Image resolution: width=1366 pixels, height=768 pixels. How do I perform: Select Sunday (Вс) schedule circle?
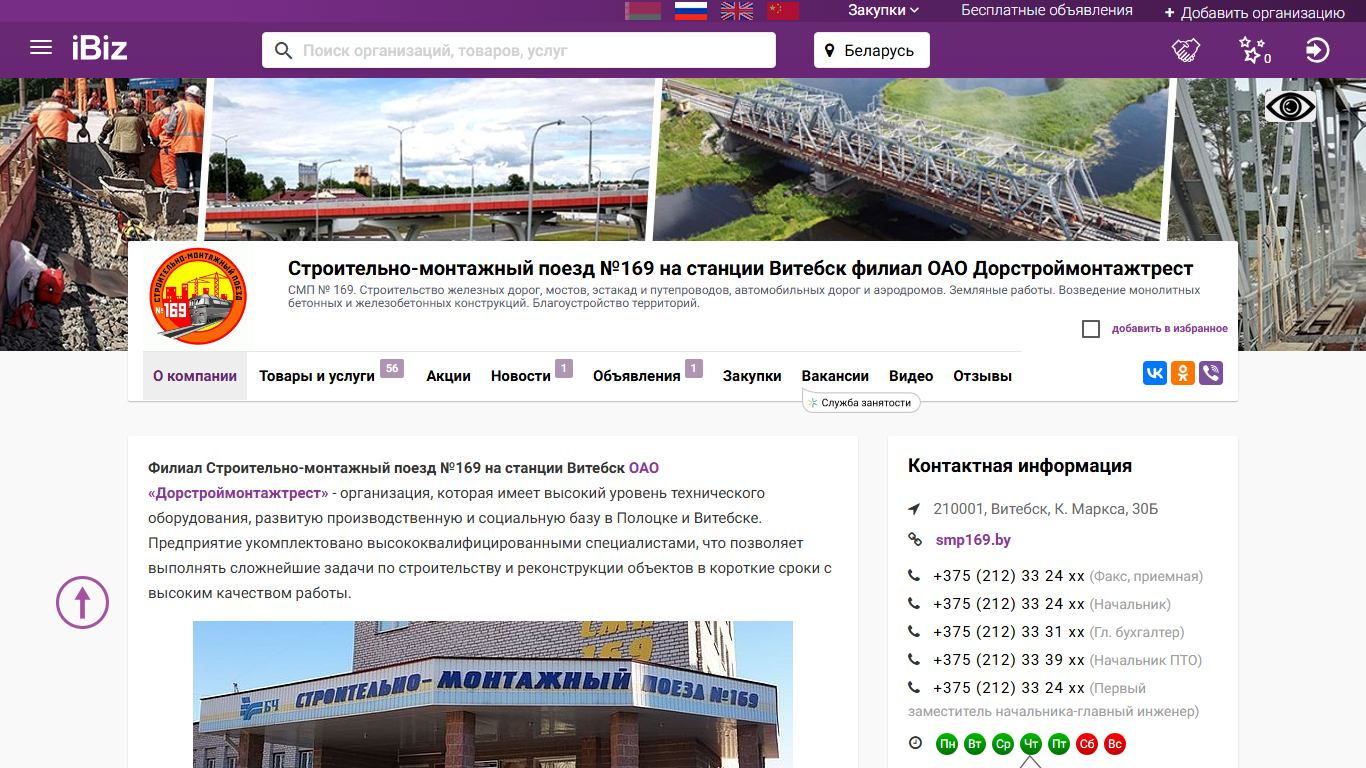(1115, 744)
